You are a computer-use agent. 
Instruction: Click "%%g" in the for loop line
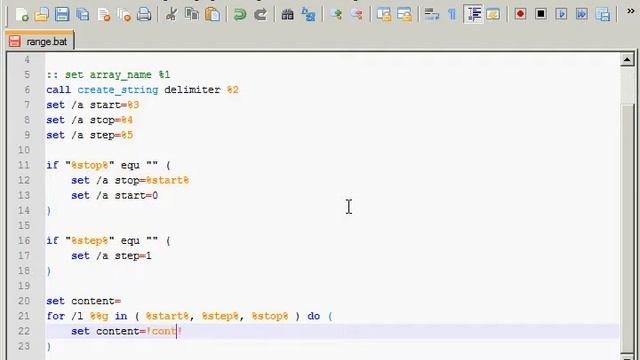[x=99, y=316]
